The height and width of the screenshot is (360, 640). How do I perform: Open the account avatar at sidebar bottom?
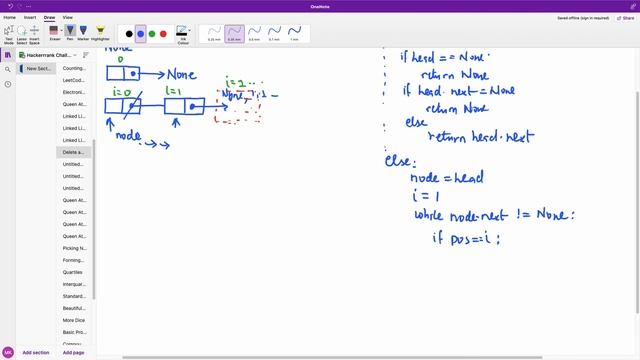pos(8,352)
